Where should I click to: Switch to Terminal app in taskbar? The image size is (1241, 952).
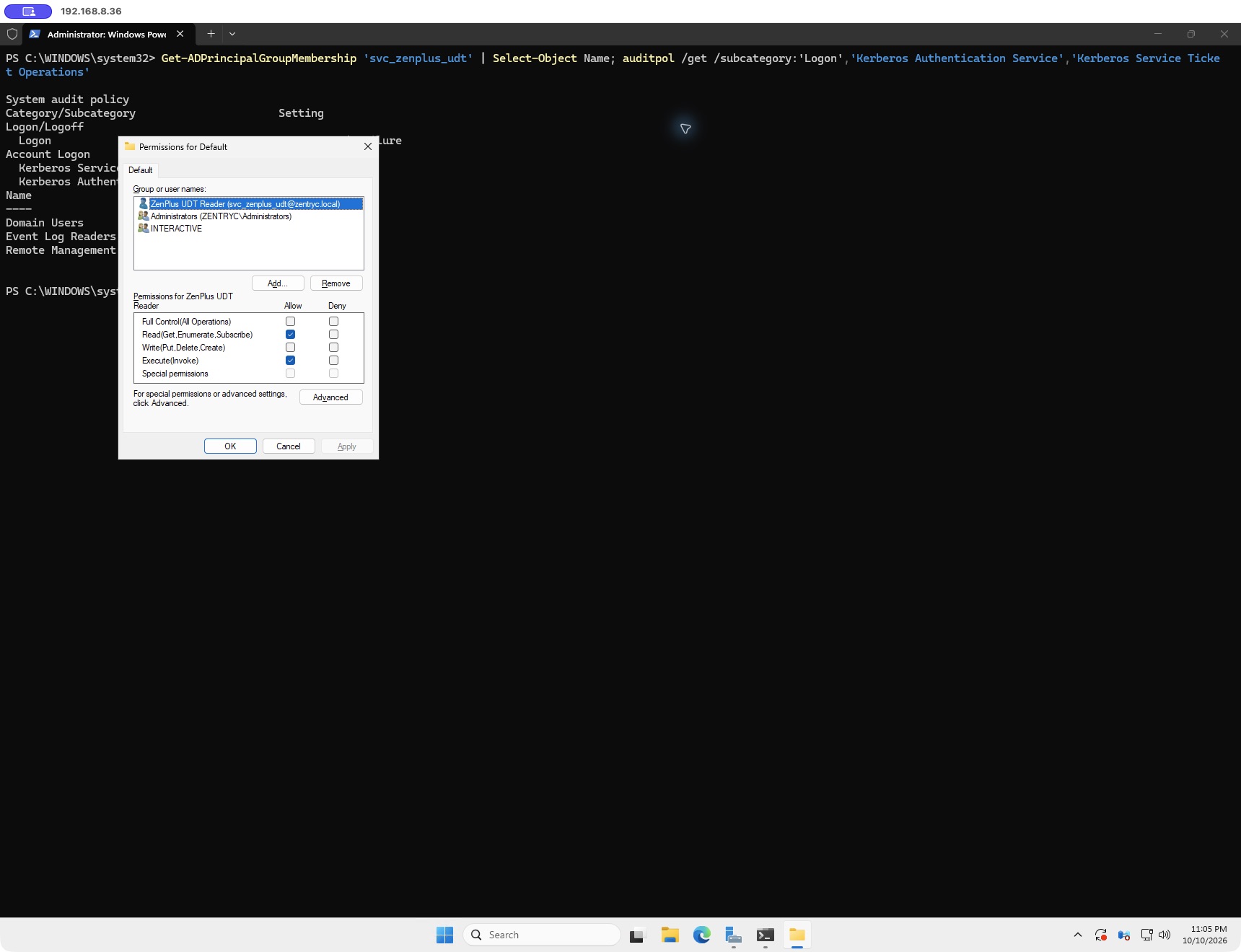(x=766, y=935)
